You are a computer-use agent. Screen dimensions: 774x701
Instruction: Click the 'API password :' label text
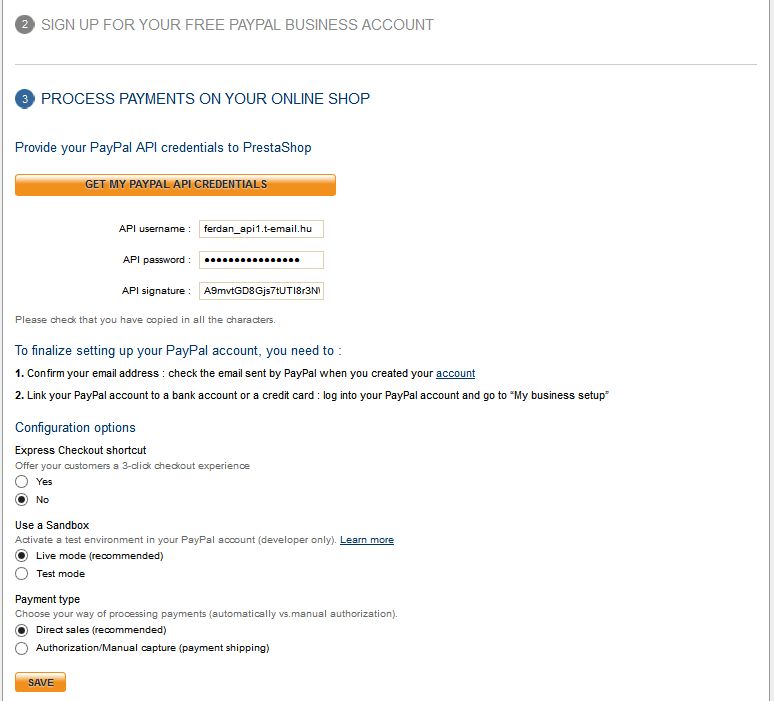pyautogui.click(x=156, y=260)
